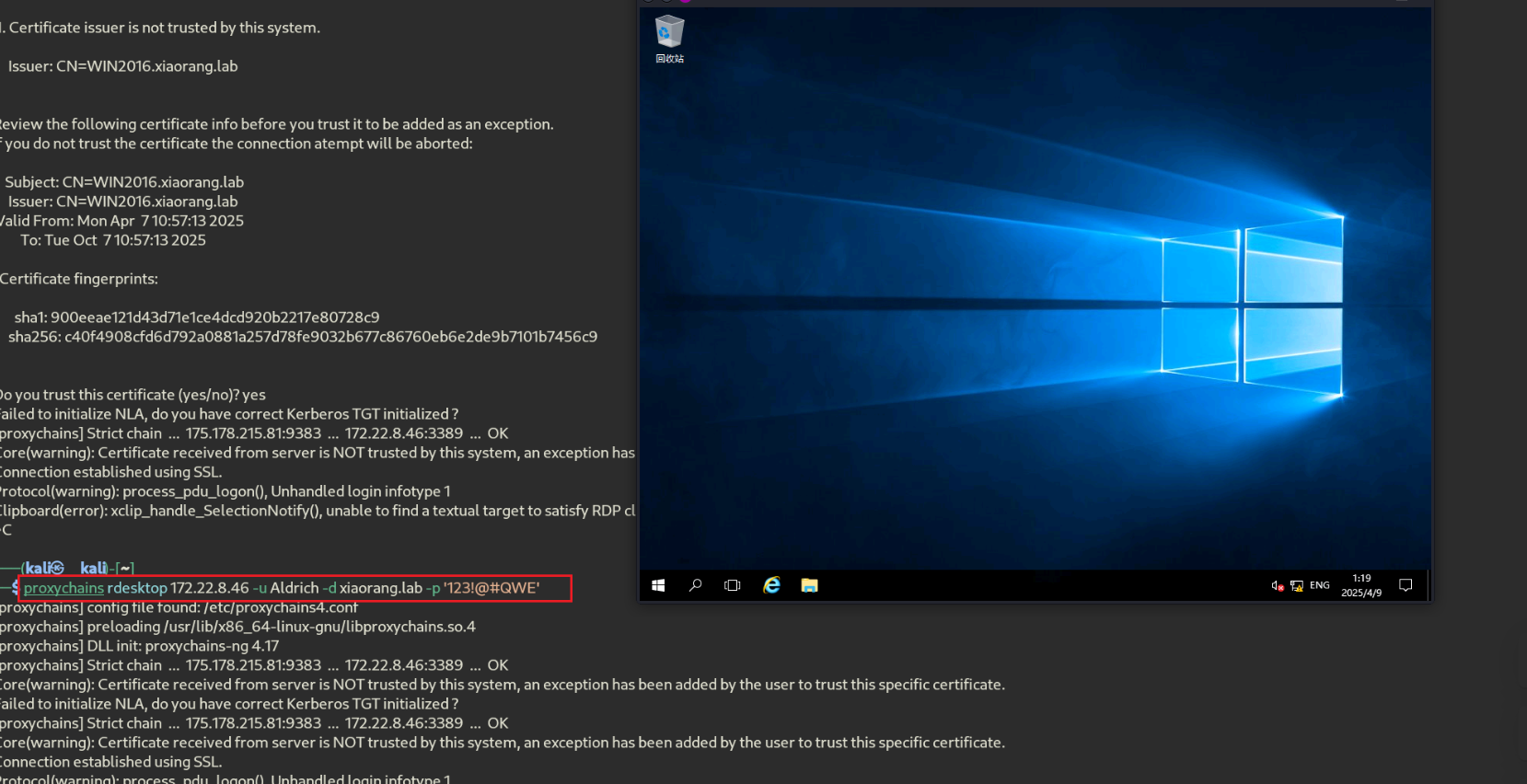This screenshot has height=784, width=1527.
Task: Open the Action Center notification icon
Action: click(1406, 585)
